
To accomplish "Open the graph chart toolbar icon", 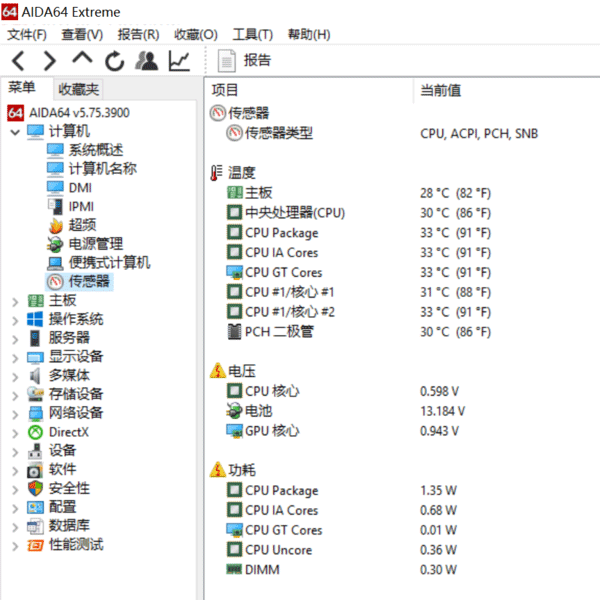I will [x=179, y=61].
